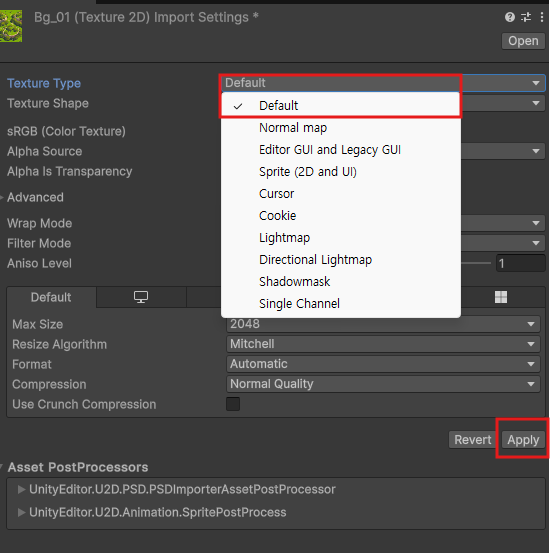Image resolution: width=550 pixels, height=553 pixels.
Task: Open the Compression Normal Quality dropdown
Action: click(x=383, y=384)
